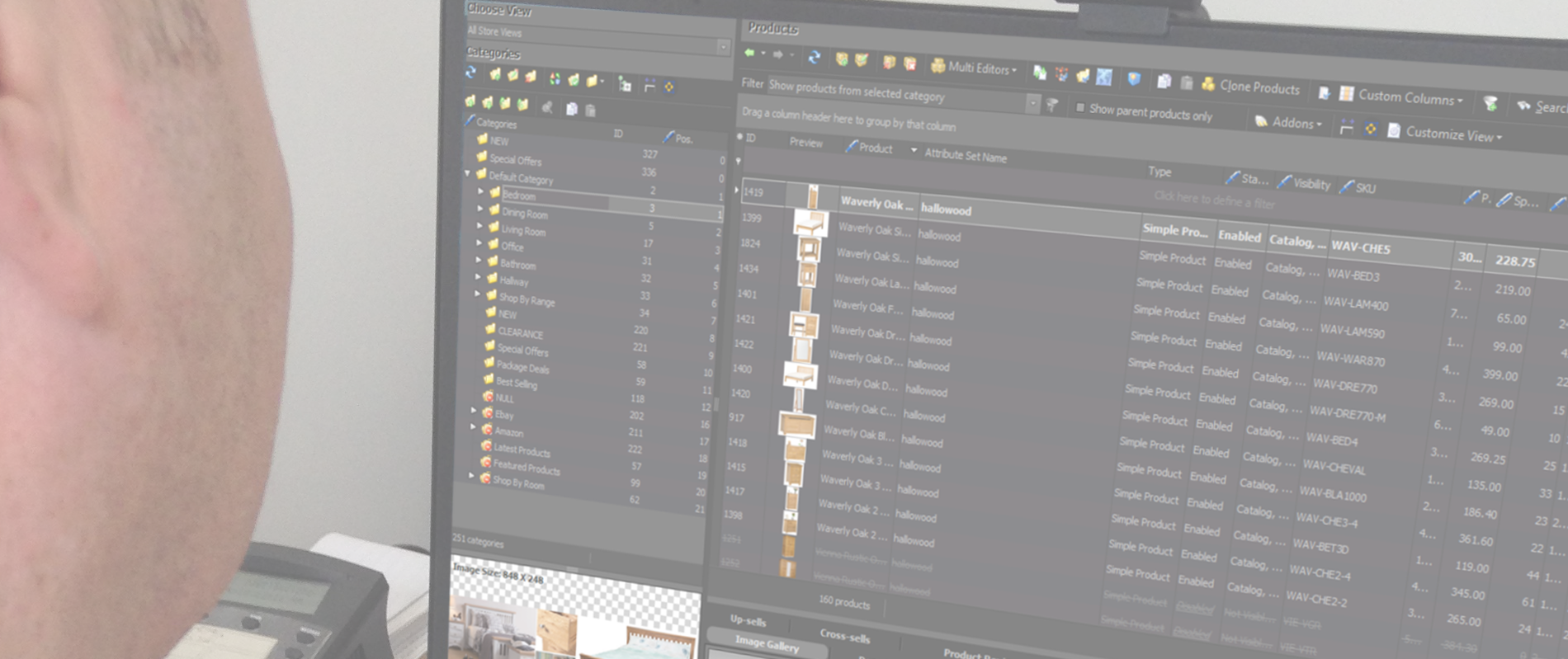
Task: Open the Image Gallery tab
Action: click(x=767, y=644)
